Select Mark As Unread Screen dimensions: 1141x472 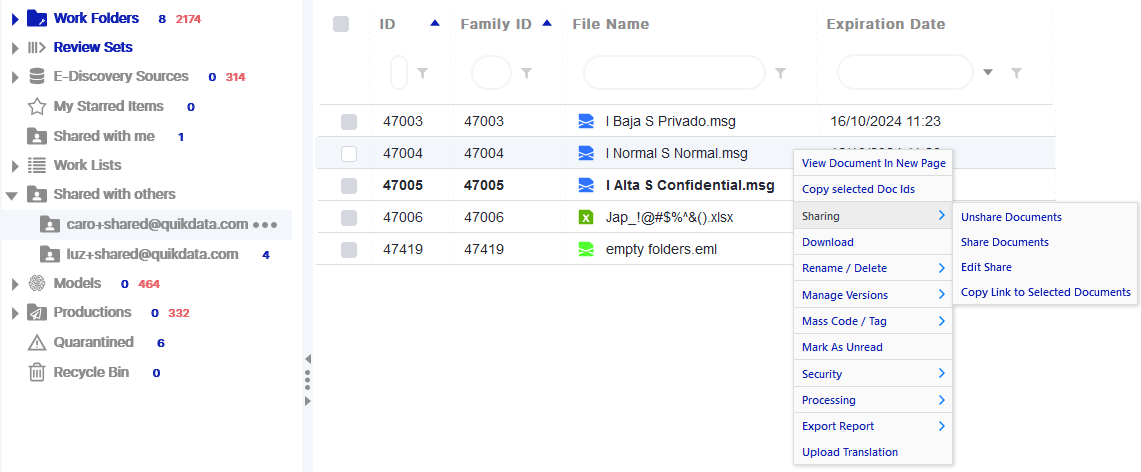click(872, 347)
